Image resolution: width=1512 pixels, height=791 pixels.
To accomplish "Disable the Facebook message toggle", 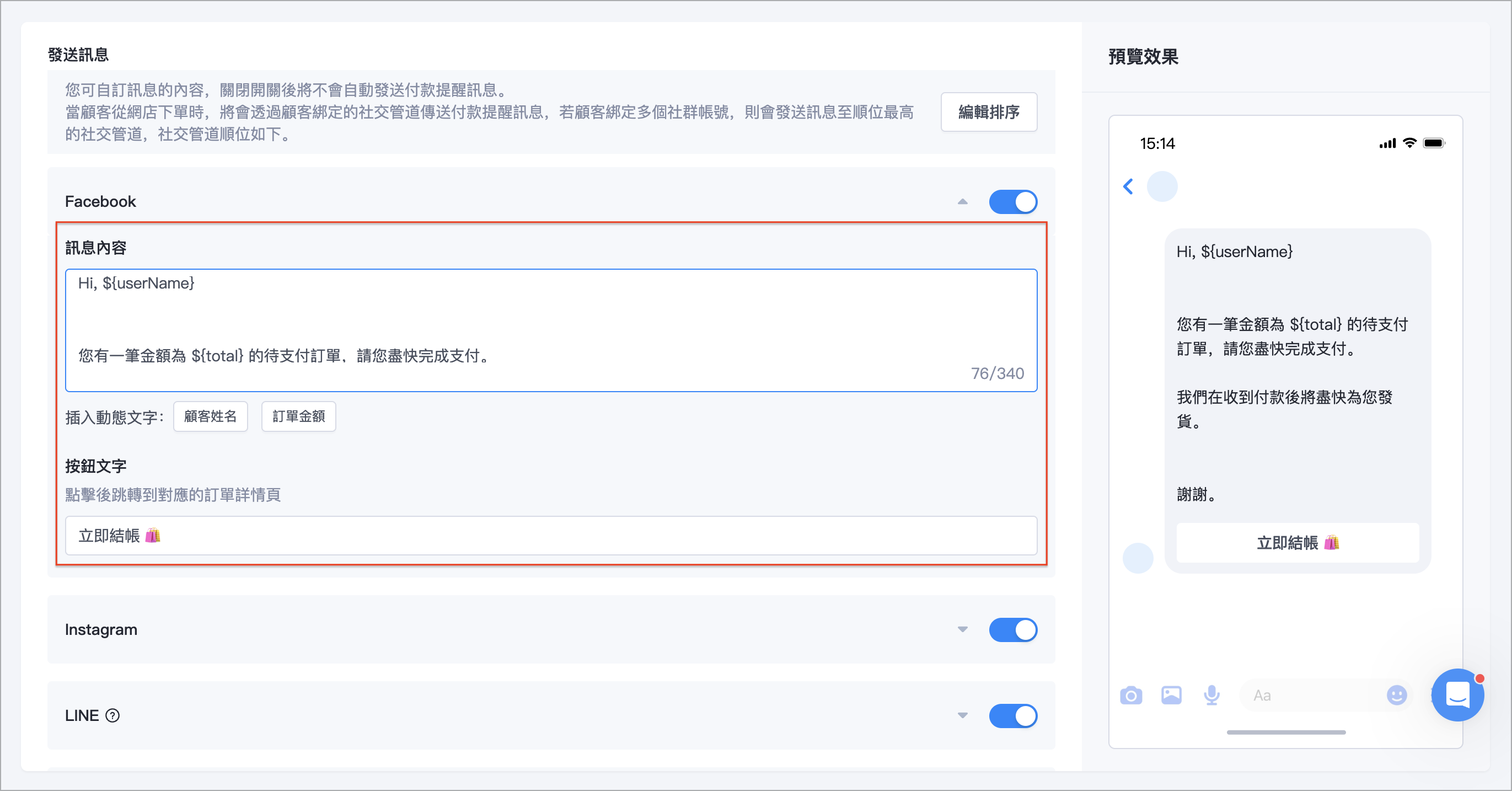I will (1012, 202).
